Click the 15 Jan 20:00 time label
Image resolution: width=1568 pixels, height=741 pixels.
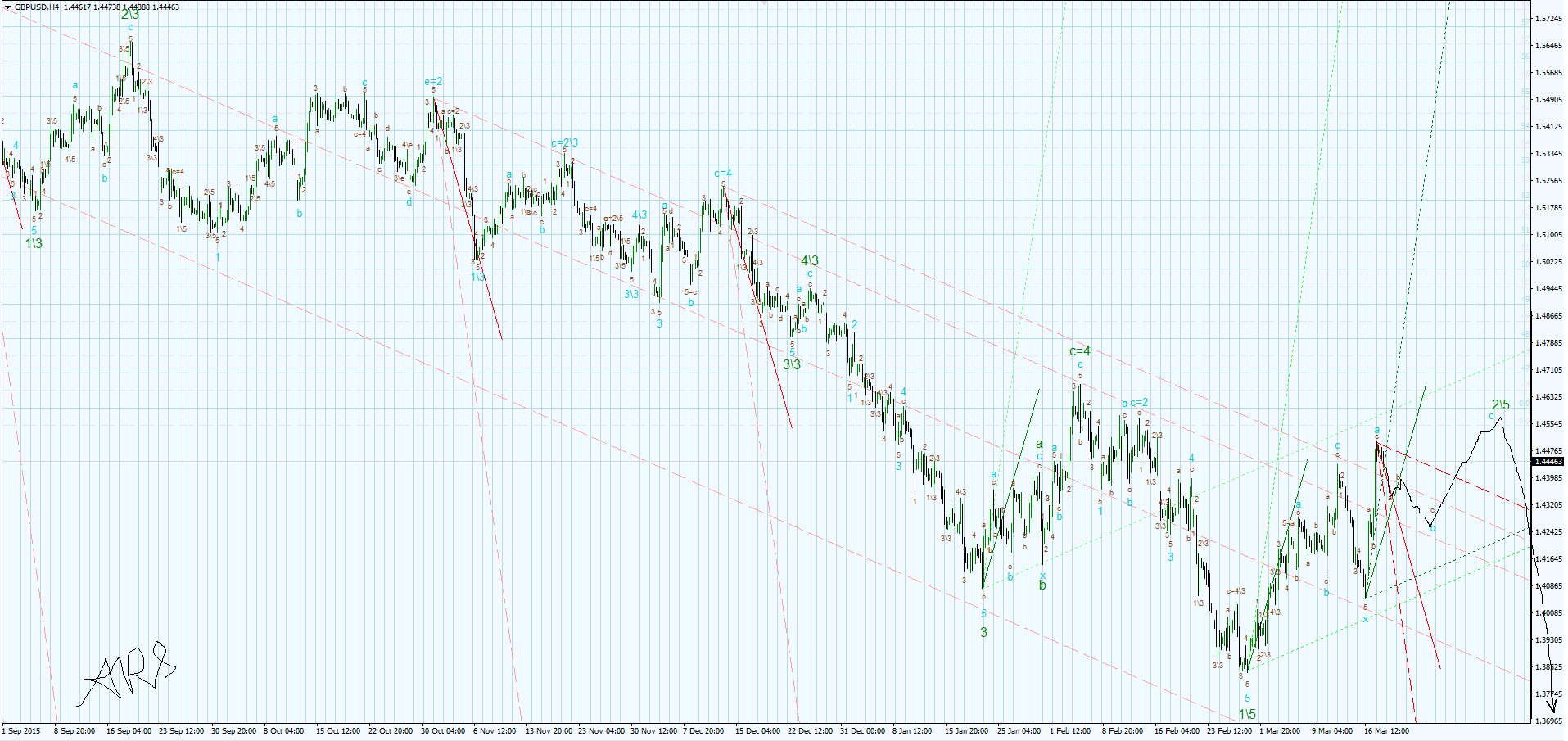pyautogui.click(x=966, y=730)
